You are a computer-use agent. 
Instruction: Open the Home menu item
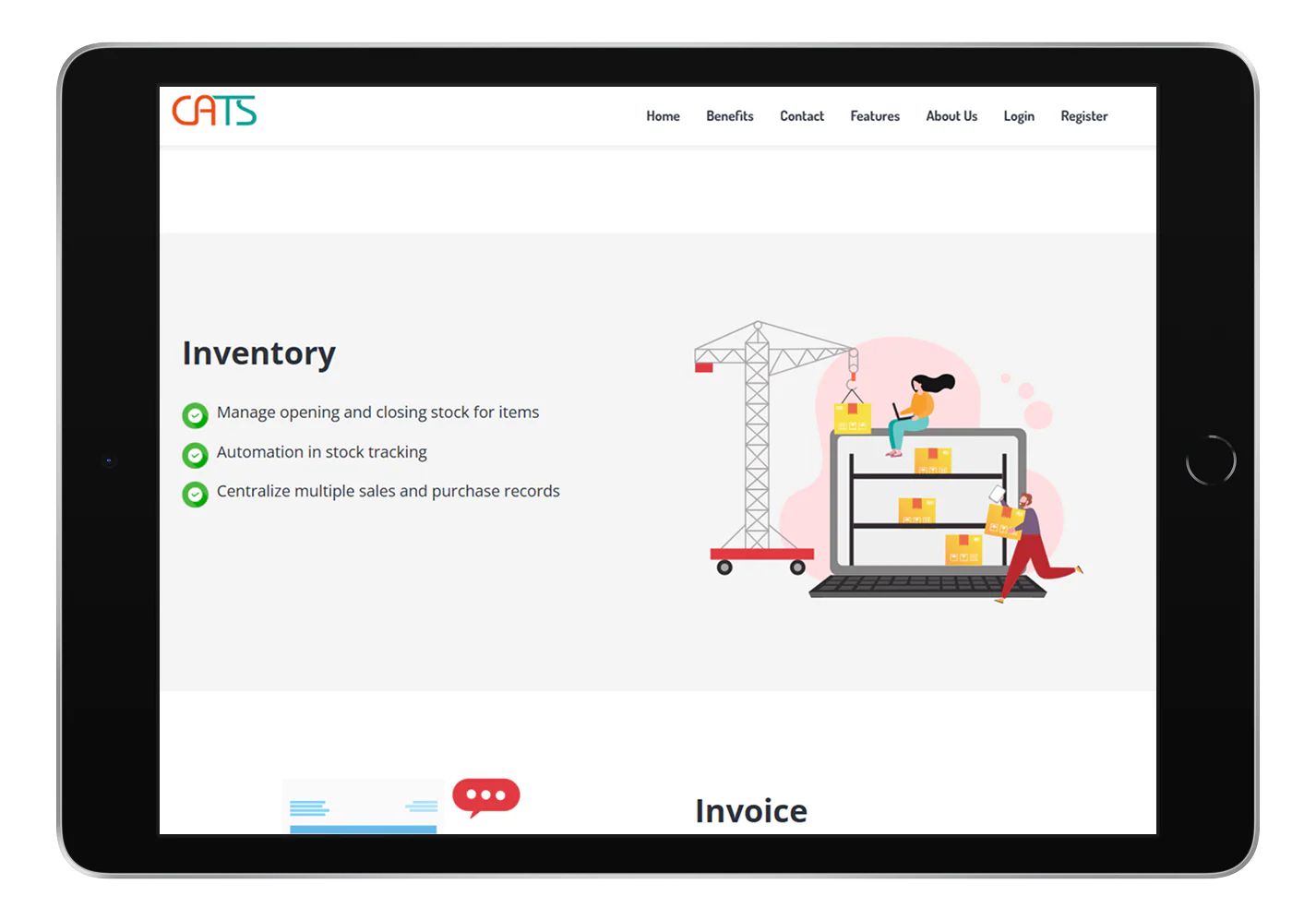coord(663,116)
